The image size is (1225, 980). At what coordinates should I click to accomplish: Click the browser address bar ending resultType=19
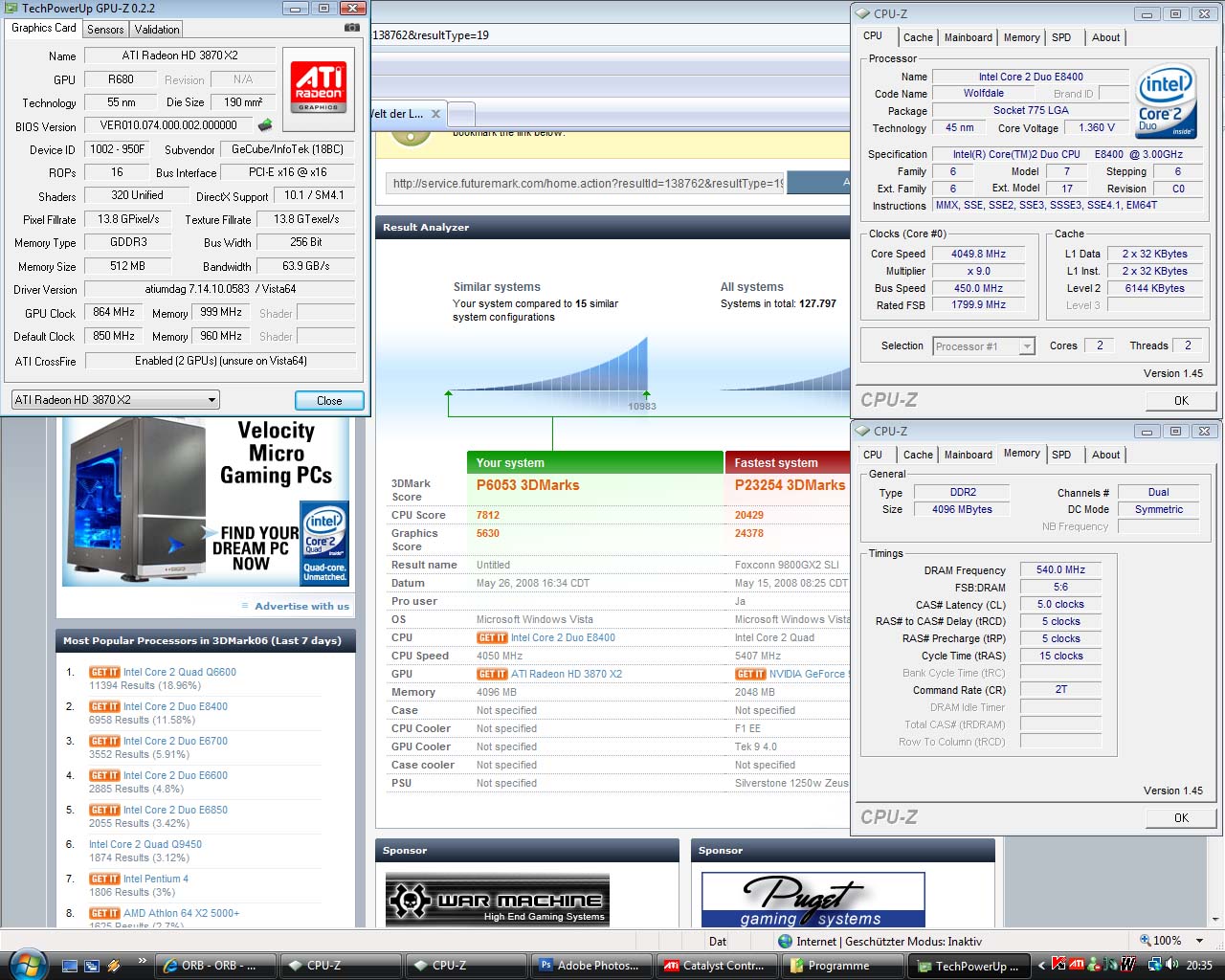[x=609, y=35]
